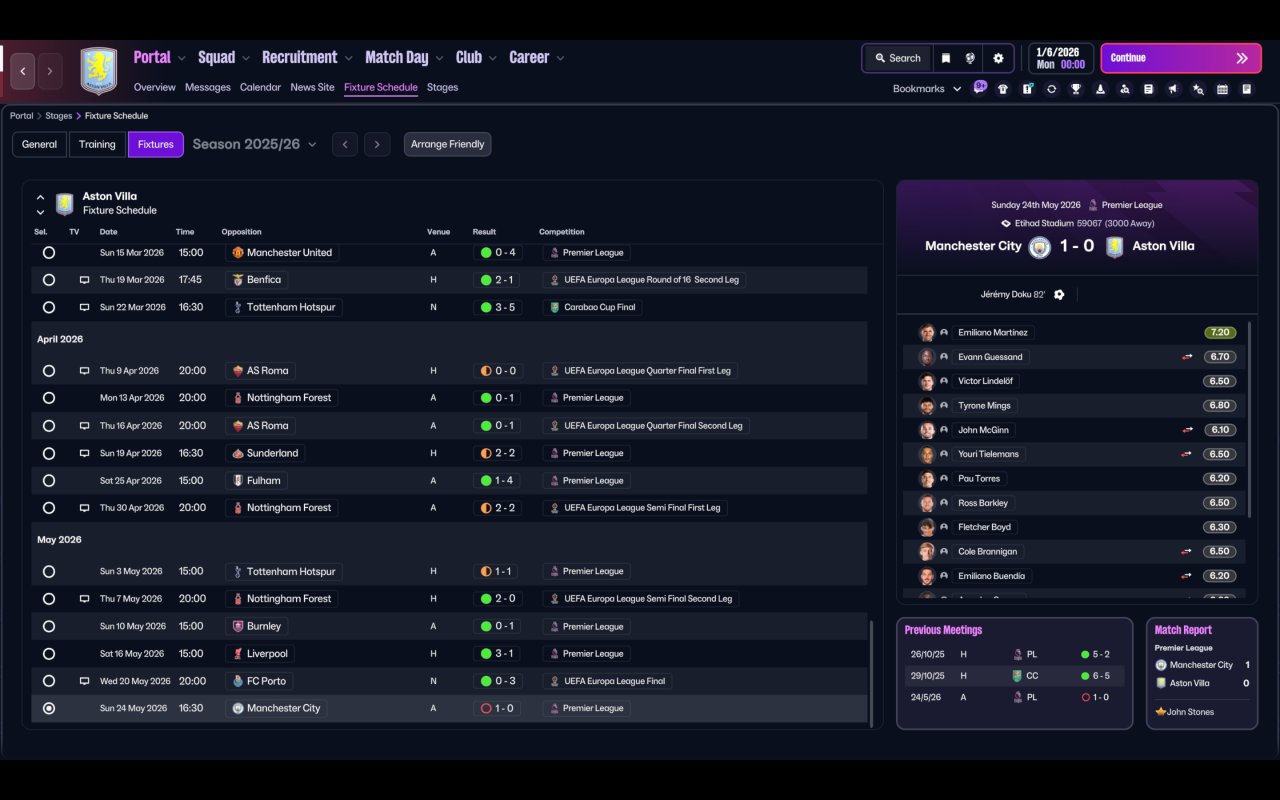This screenshot has width=1280, height=800.
Task: Open the Season 2025/26 dropdown
Action: click(254, 144)
